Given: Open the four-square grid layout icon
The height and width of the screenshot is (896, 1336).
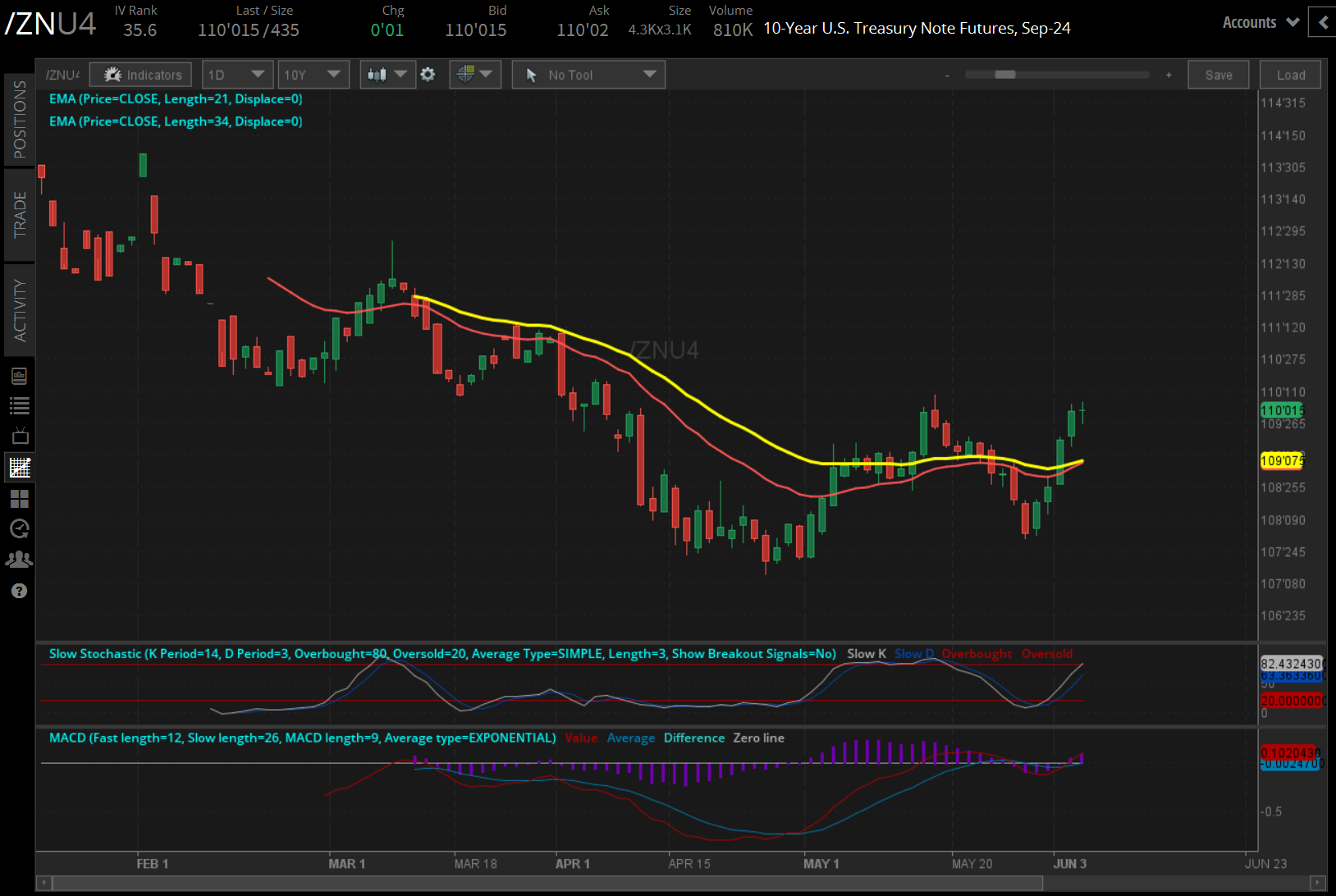Looking at the screenshot, I should click(x=20, y=499).
